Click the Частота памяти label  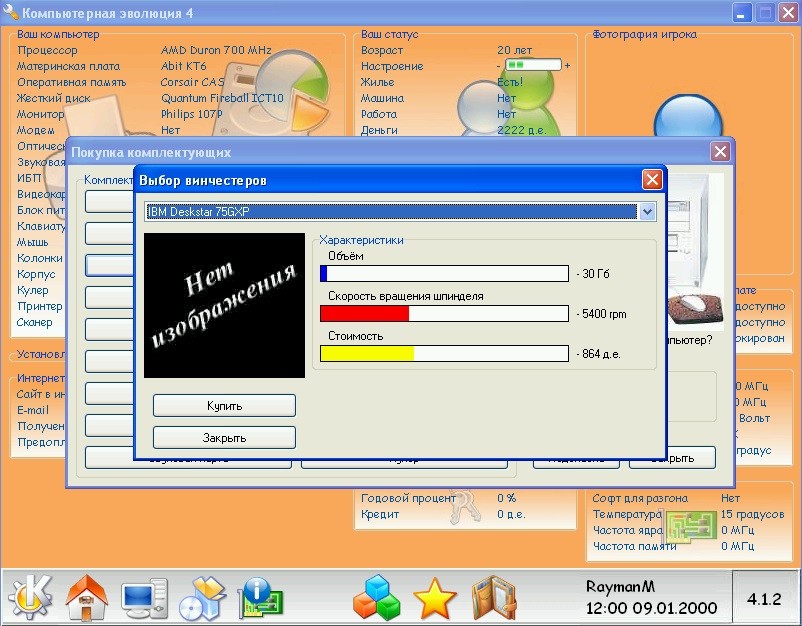(635, 546)
